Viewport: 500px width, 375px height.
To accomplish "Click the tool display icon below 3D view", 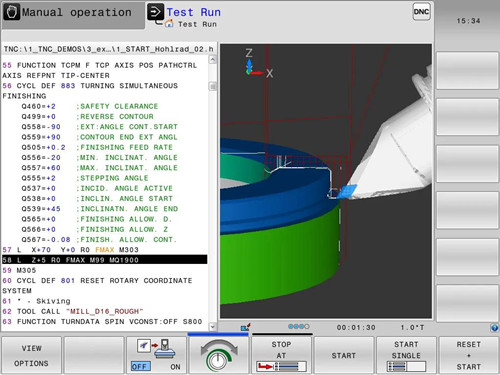I will (246, 327).
